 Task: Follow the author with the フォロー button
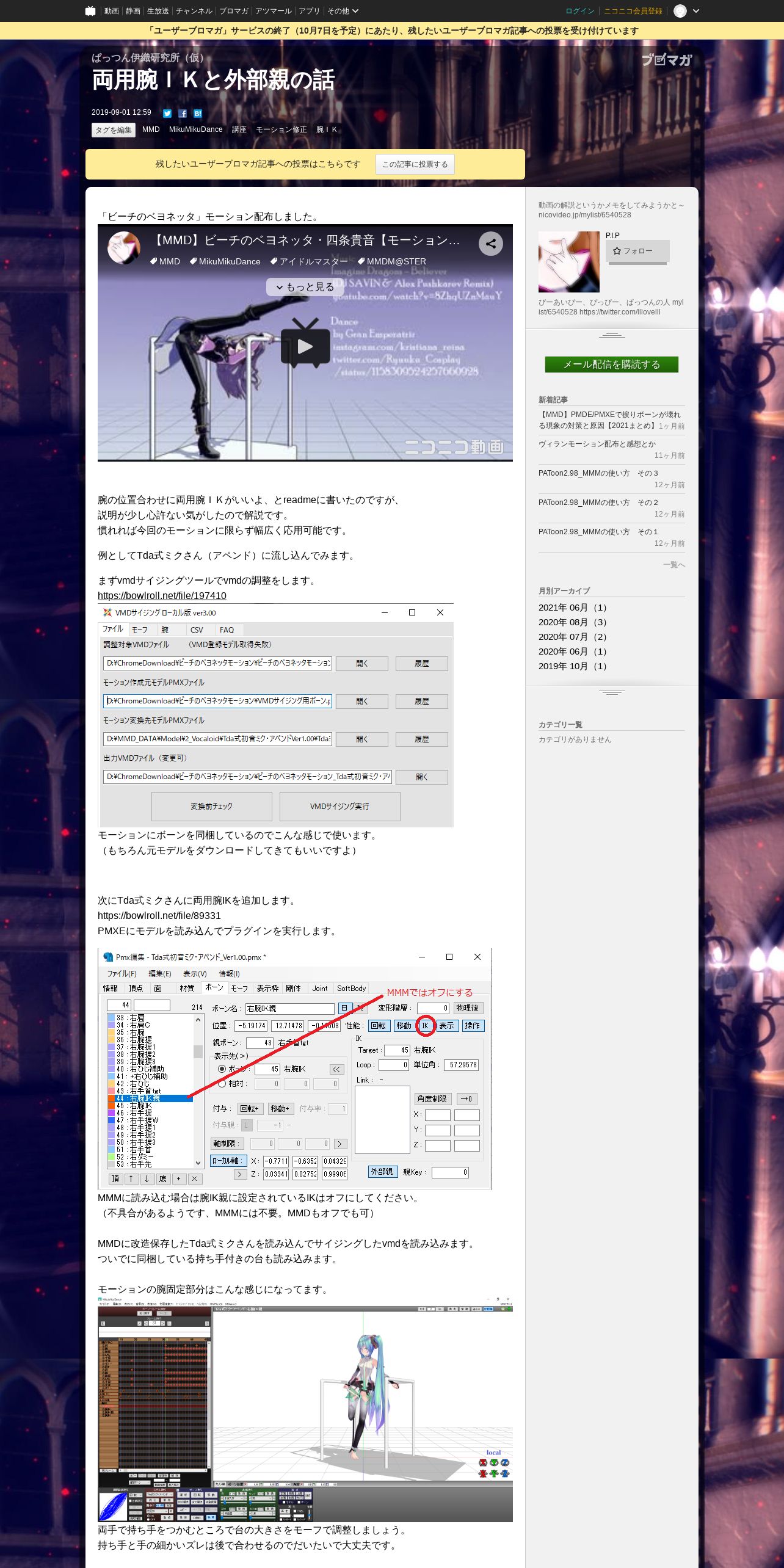click(x=637, y=251)
